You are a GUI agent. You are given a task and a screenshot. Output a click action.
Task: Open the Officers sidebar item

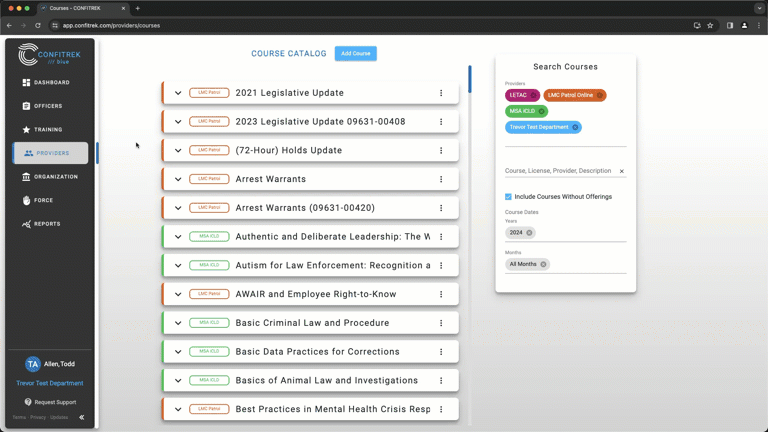coord(43,106)
